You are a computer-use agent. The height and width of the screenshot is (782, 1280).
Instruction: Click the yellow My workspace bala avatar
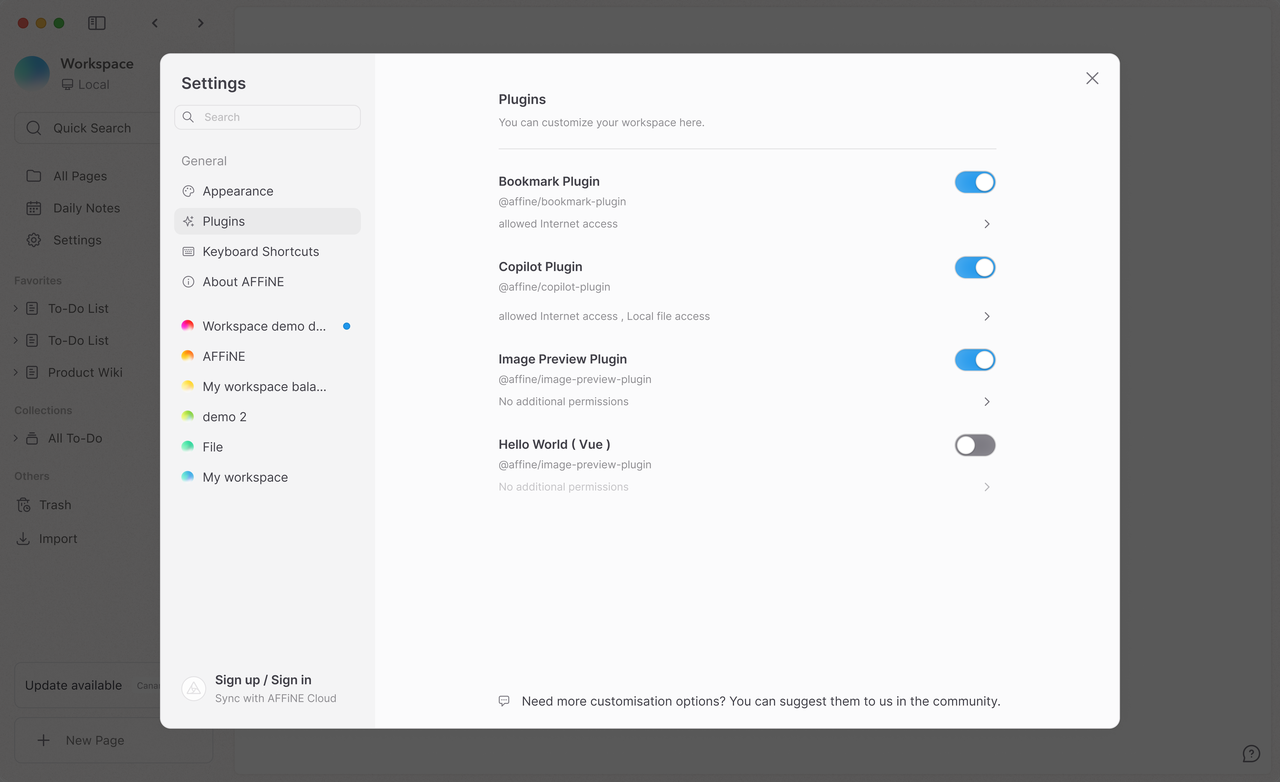(188, 386)
